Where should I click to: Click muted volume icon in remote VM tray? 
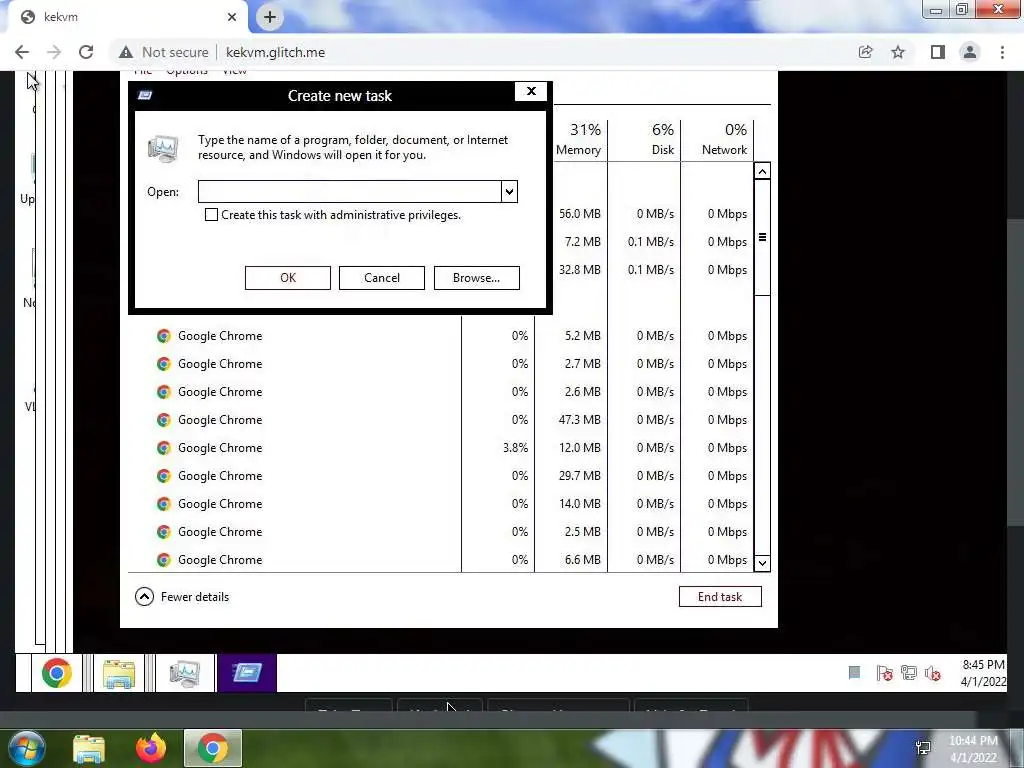point(933,673)
